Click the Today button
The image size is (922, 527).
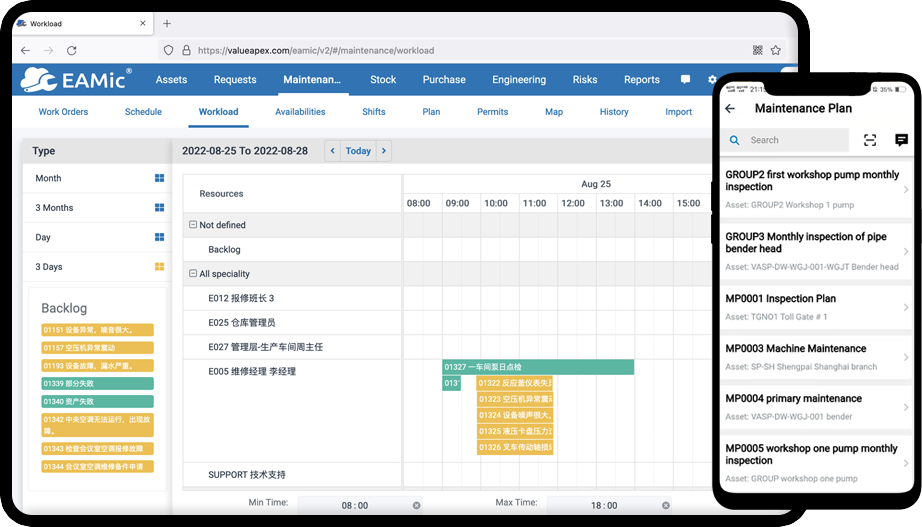coord(358,151)
